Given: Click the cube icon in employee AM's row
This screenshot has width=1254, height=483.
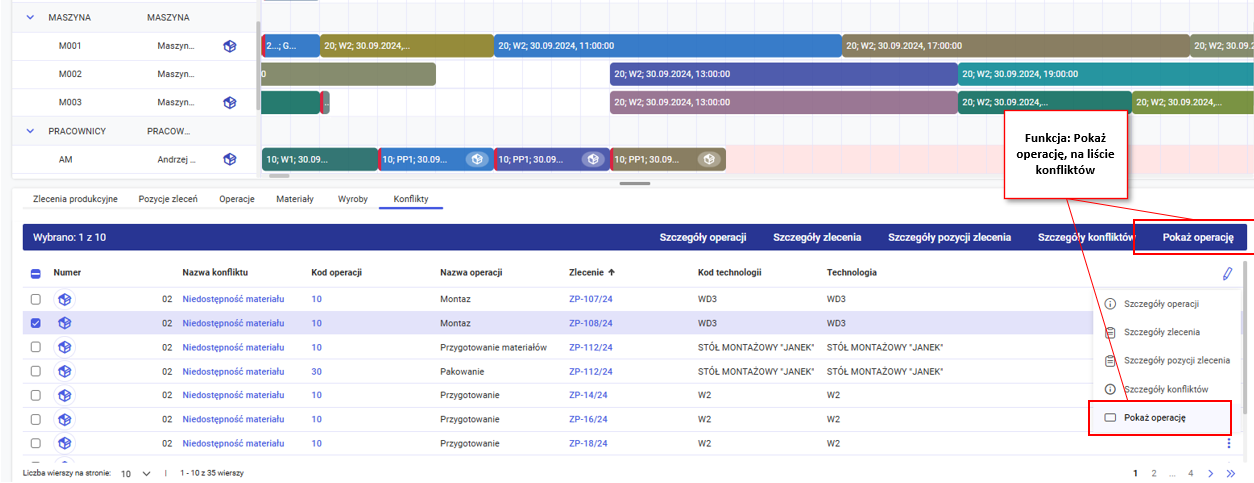Looking at the screenshot, I should [x=230, y=159].
